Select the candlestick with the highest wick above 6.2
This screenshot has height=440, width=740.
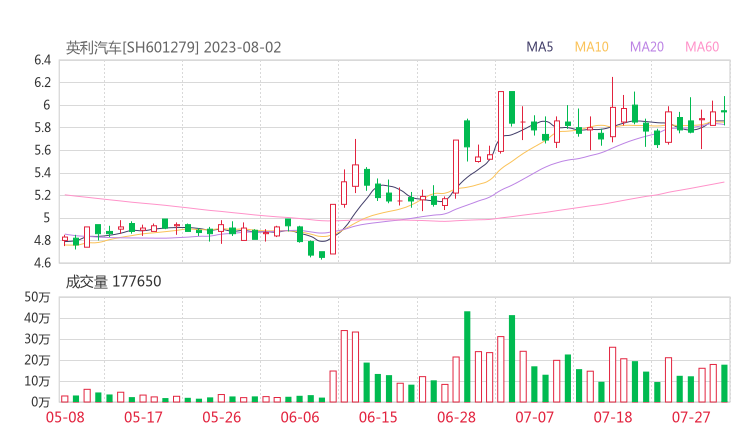click(x=613, y=110)
